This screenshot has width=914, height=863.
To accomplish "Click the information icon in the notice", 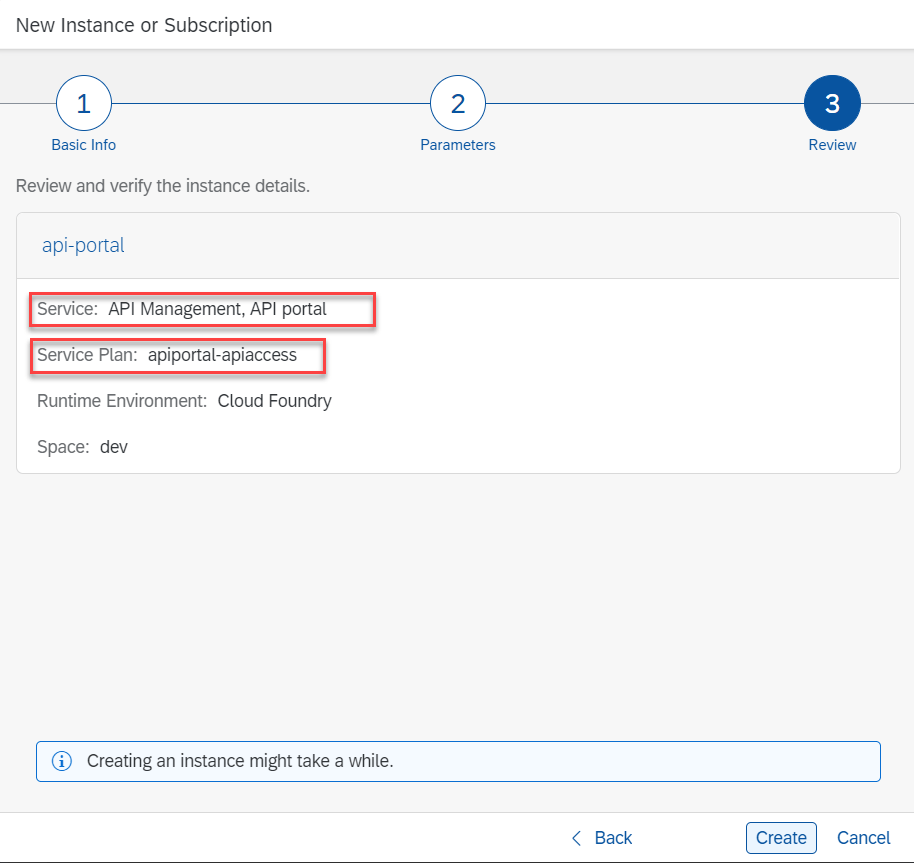I will click(x=62, y=761).
